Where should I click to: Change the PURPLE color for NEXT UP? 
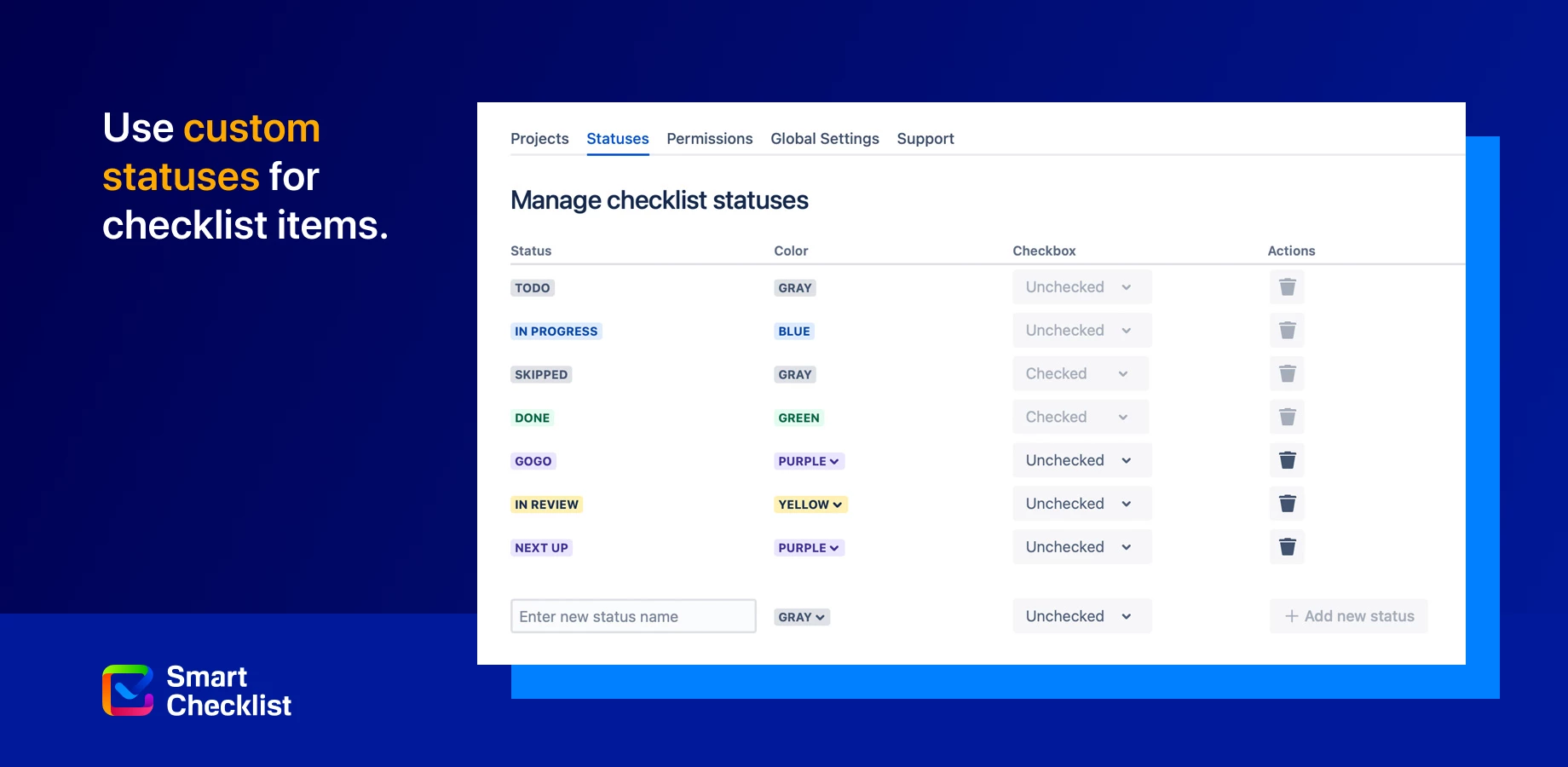pyautogui.click(x=833, y=548)
